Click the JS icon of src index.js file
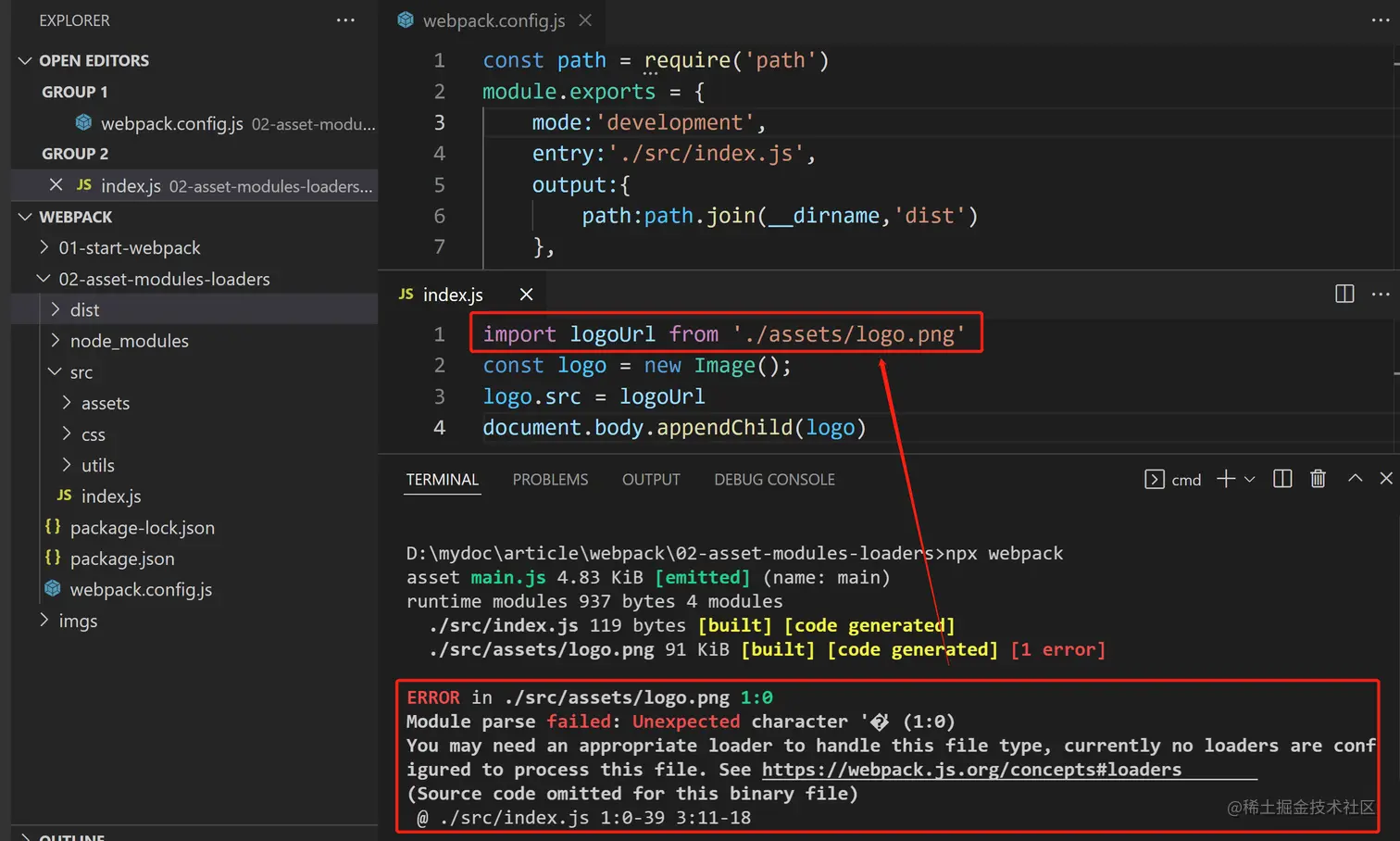Image resolution: width=1400 pixels, height=841 pixels. click(x=64, y=496)
